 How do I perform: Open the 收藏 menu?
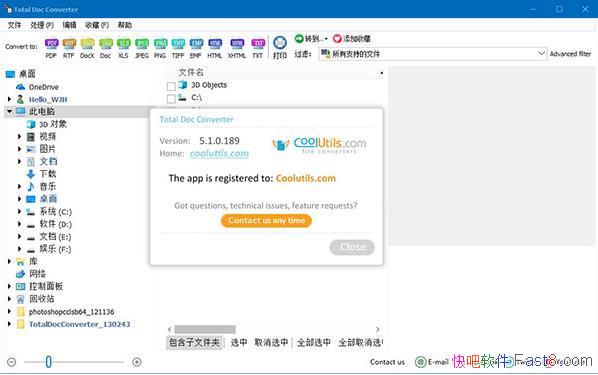[97, 25]
